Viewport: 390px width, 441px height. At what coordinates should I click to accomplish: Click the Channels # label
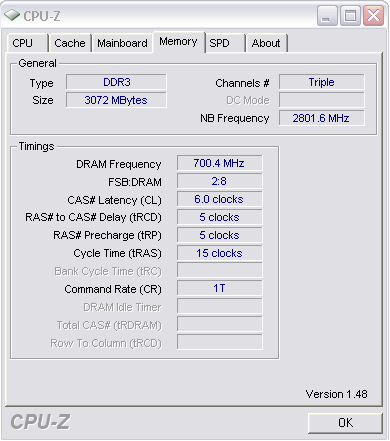242,83
